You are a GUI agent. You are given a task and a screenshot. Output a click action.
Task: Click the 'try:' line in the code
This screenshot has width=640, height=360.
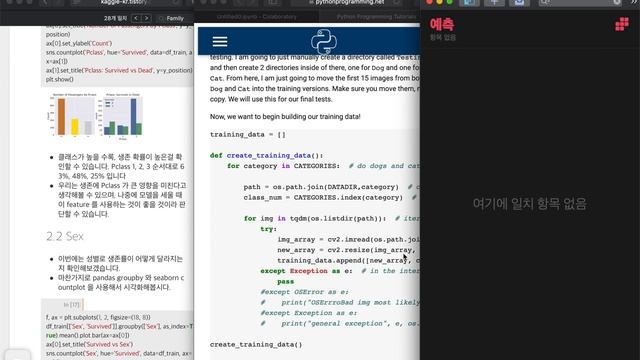[x=269, y=229]
